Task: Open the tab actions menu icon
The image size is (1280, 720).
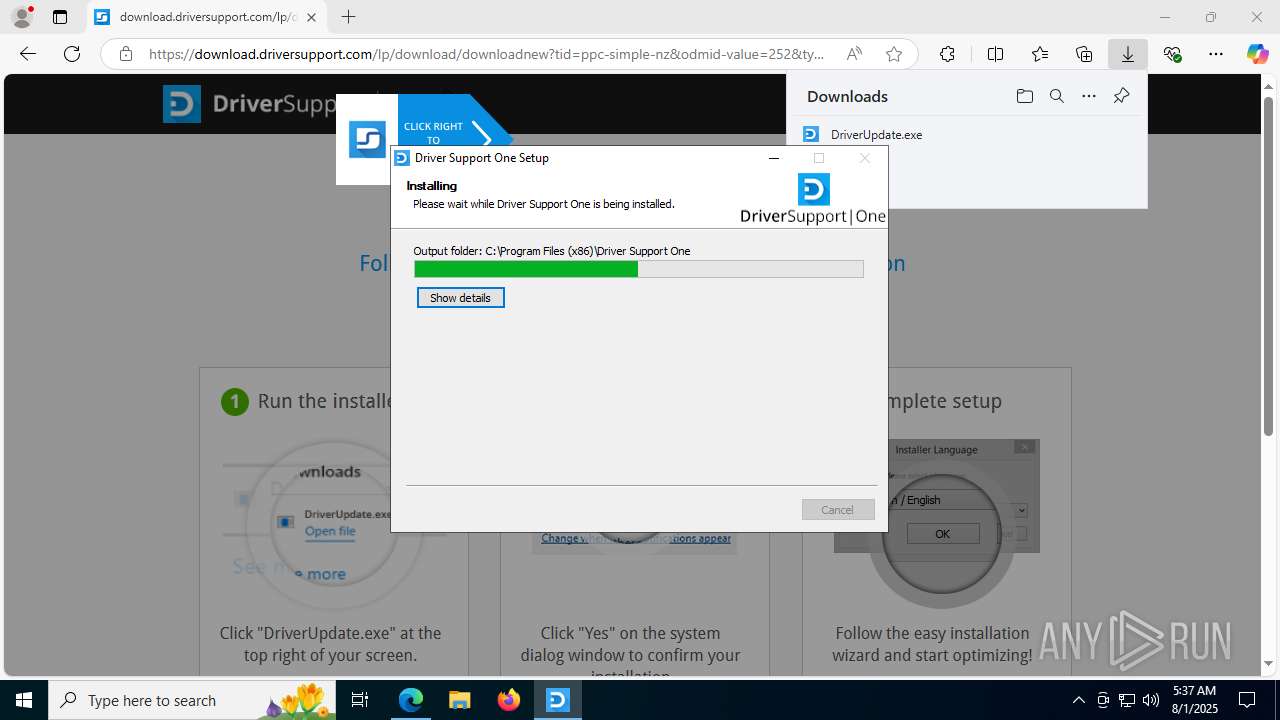Action: pos(60,17)
